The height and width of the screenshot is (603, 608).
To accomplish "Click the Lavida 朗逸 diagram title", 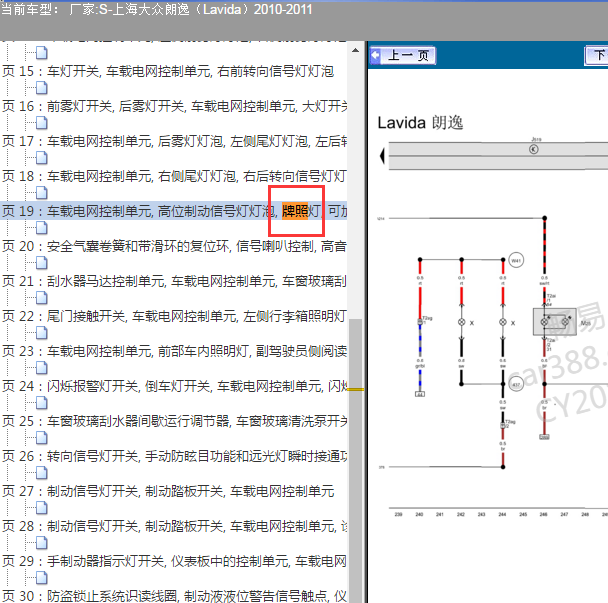I will [x=420, y=123].
